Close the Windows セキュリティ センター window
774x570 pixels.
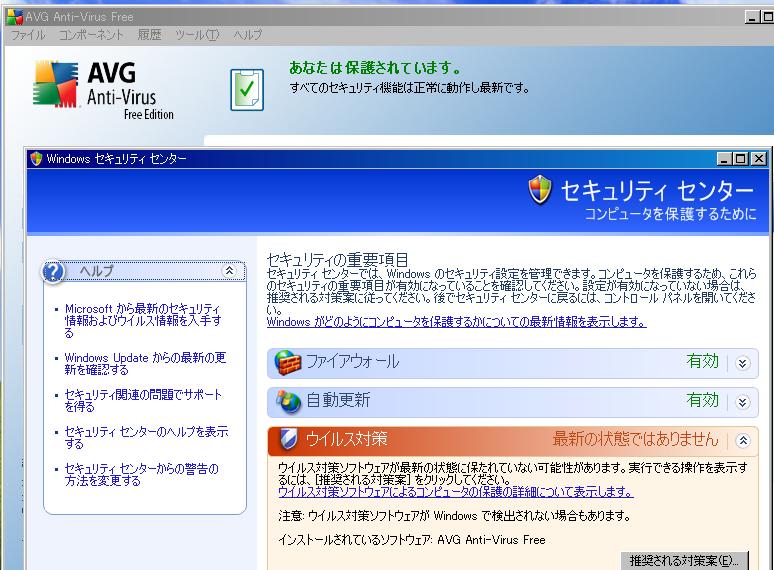coord(759,159)
